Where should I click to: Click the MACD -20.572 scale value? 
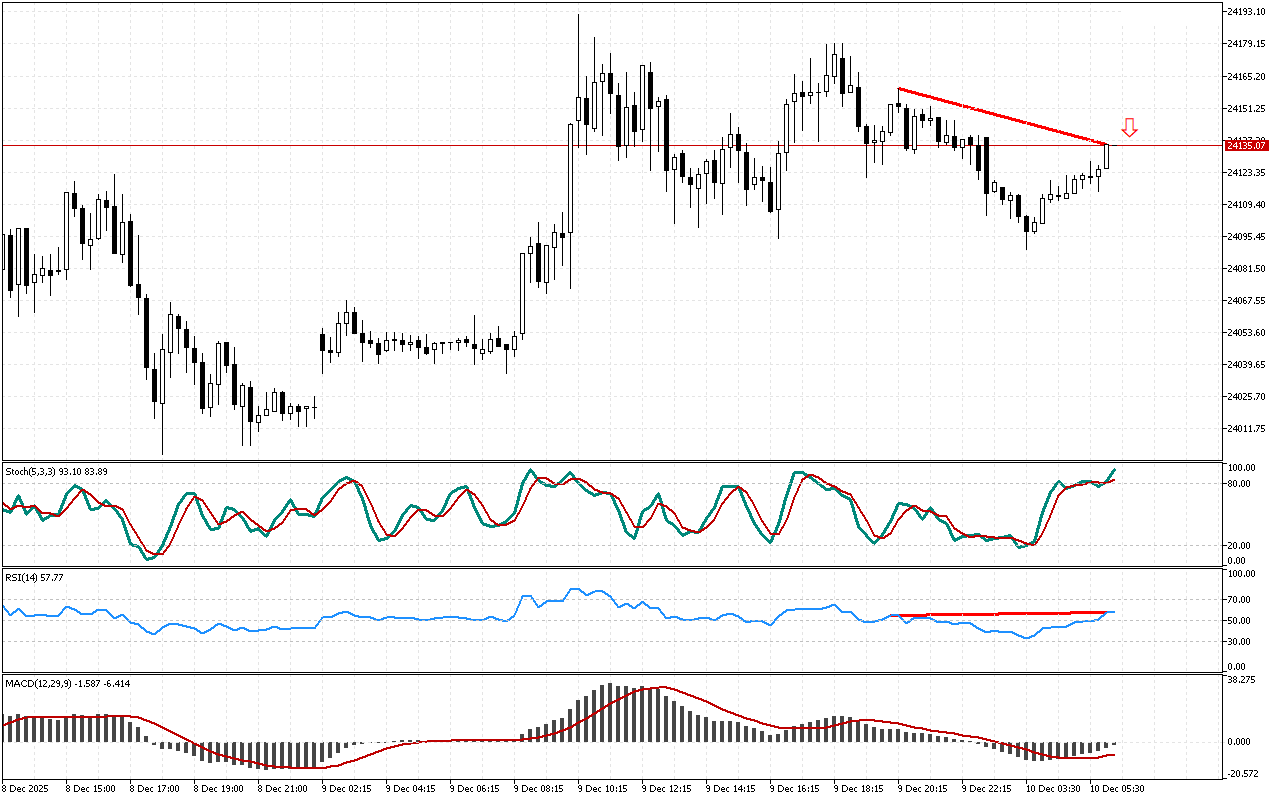click(x=1246, y=774)
